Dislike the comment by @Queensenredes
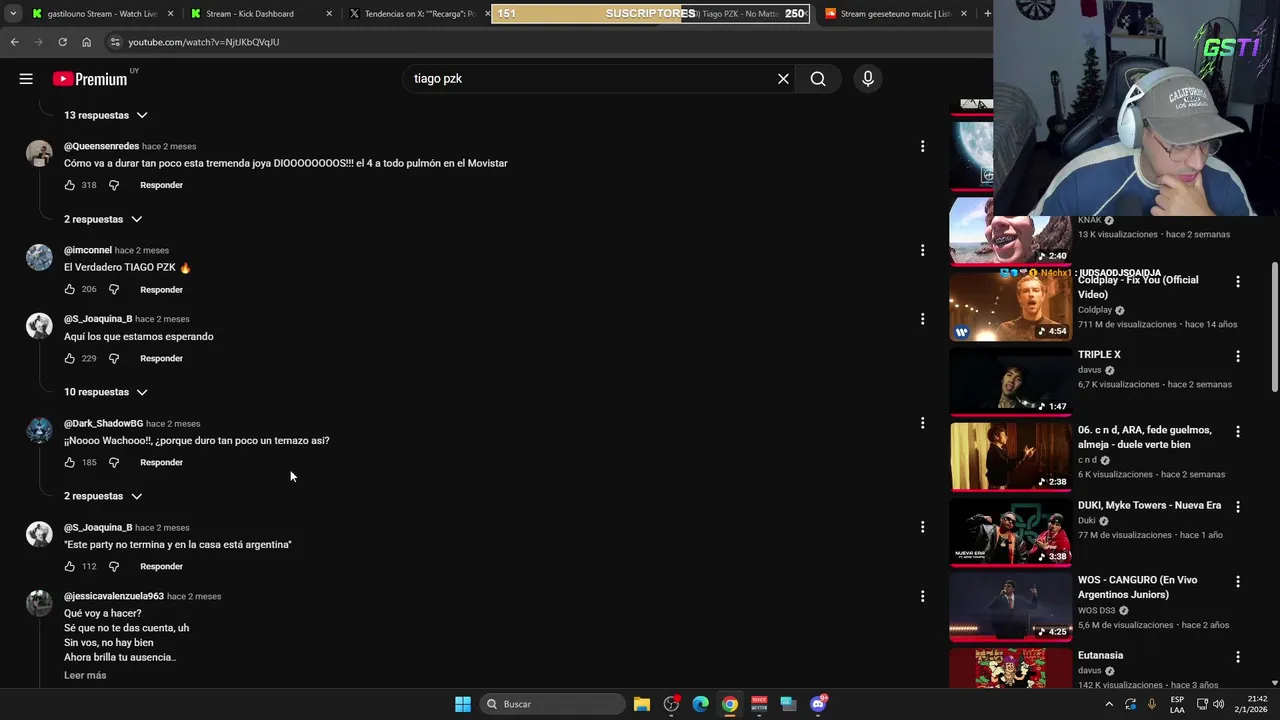Image resolution: width=1280 pixels, height=720 pixels. coord(113,185)
